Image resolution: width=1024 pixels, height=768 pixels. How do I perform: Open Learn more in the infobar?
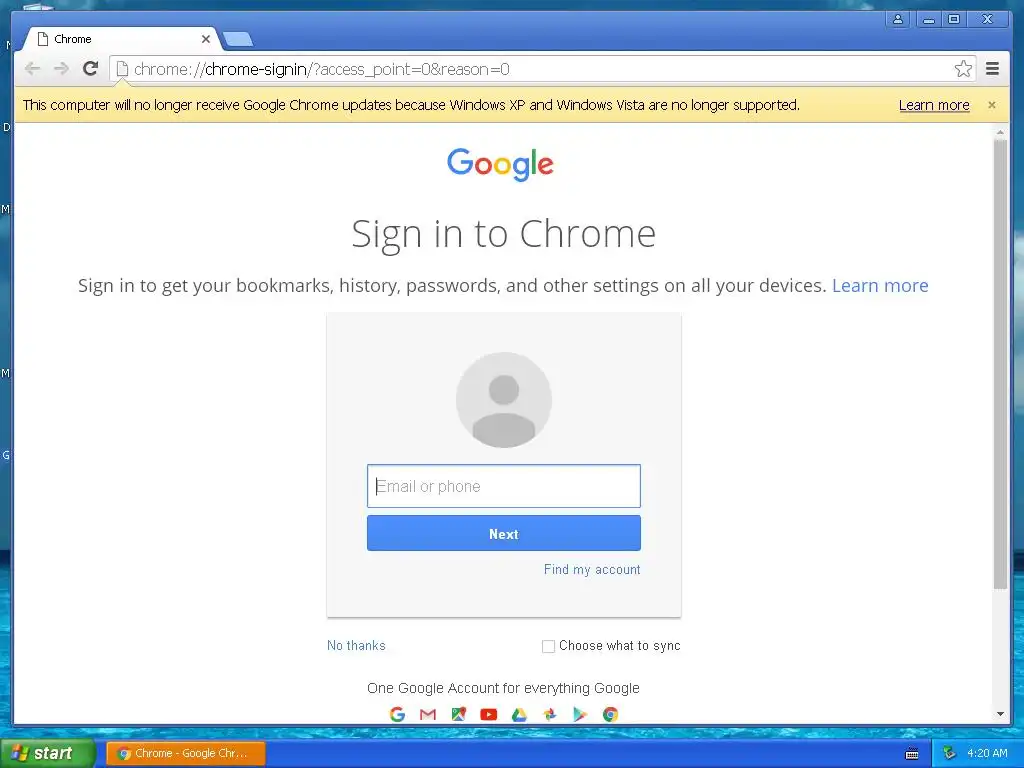click(x=934, y=105)
